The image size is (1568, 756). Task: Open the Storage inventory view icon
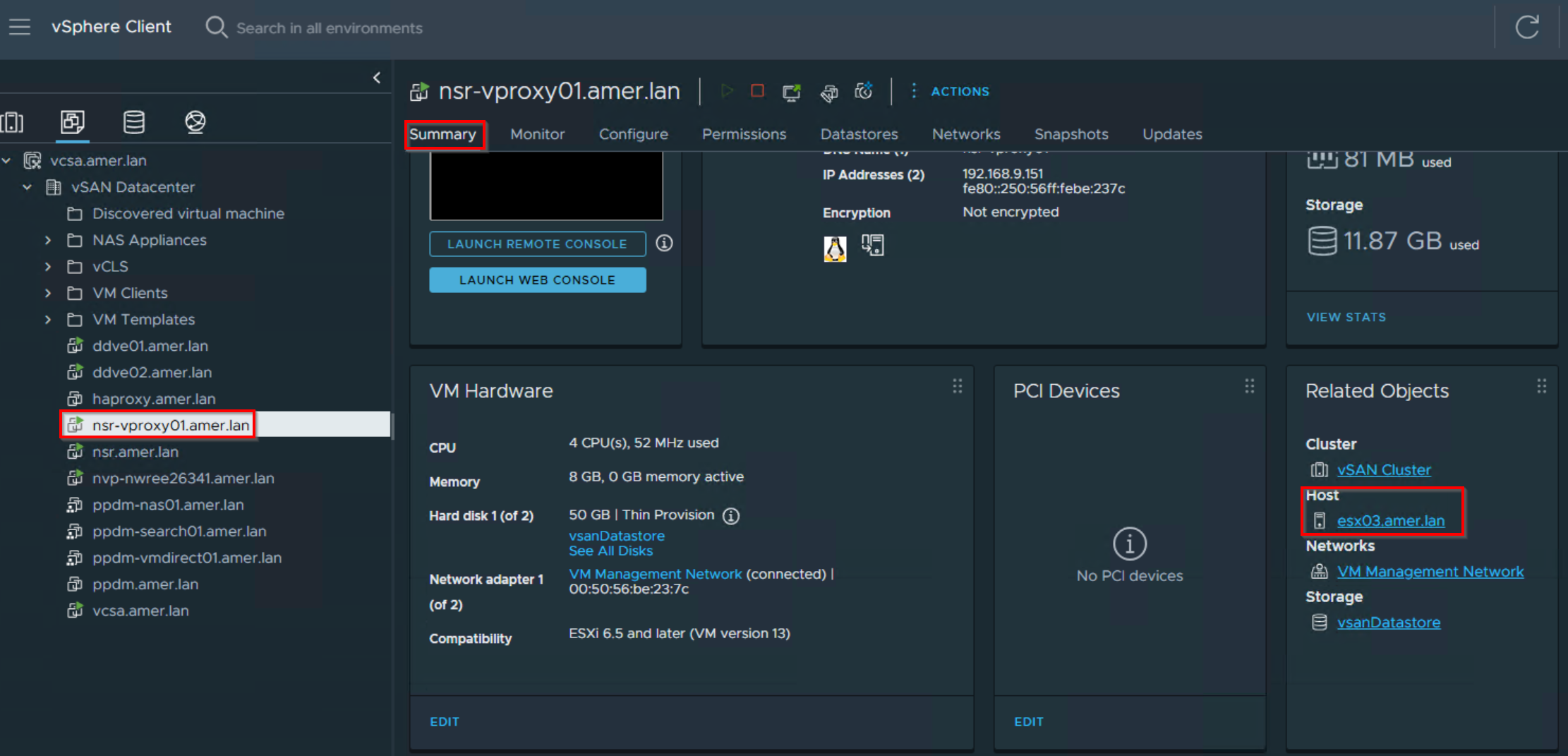(133, 121)
